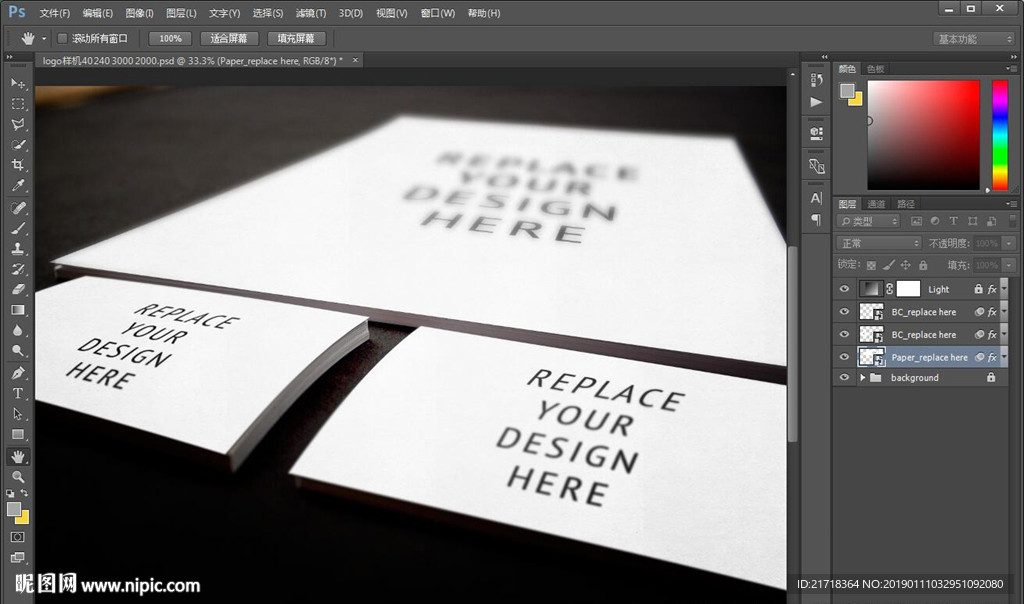Screen dimensions: 1024x604
Task: Toggle lock position (move arrows) in Layers panel
Action: click(905, 265)
